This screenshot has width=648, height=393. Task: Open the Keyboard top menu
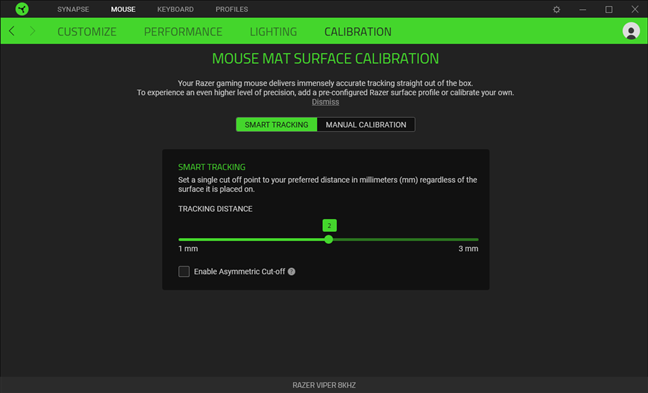(x=175, y=9)
